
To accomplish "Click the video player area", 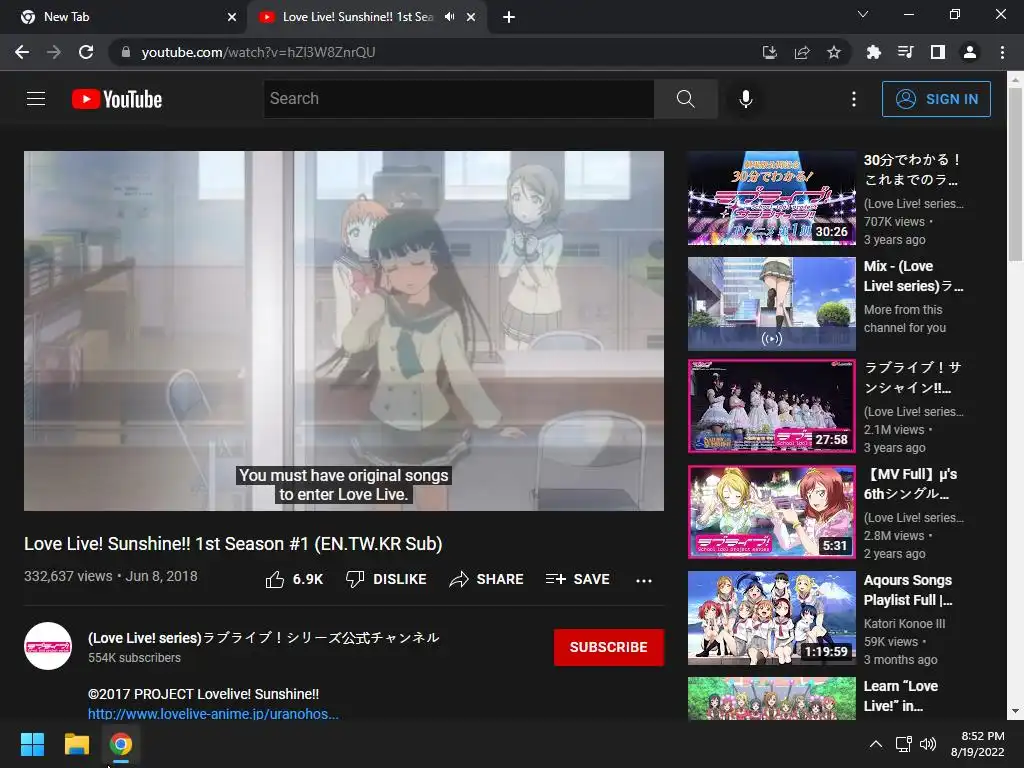I will tap(344, 330).
